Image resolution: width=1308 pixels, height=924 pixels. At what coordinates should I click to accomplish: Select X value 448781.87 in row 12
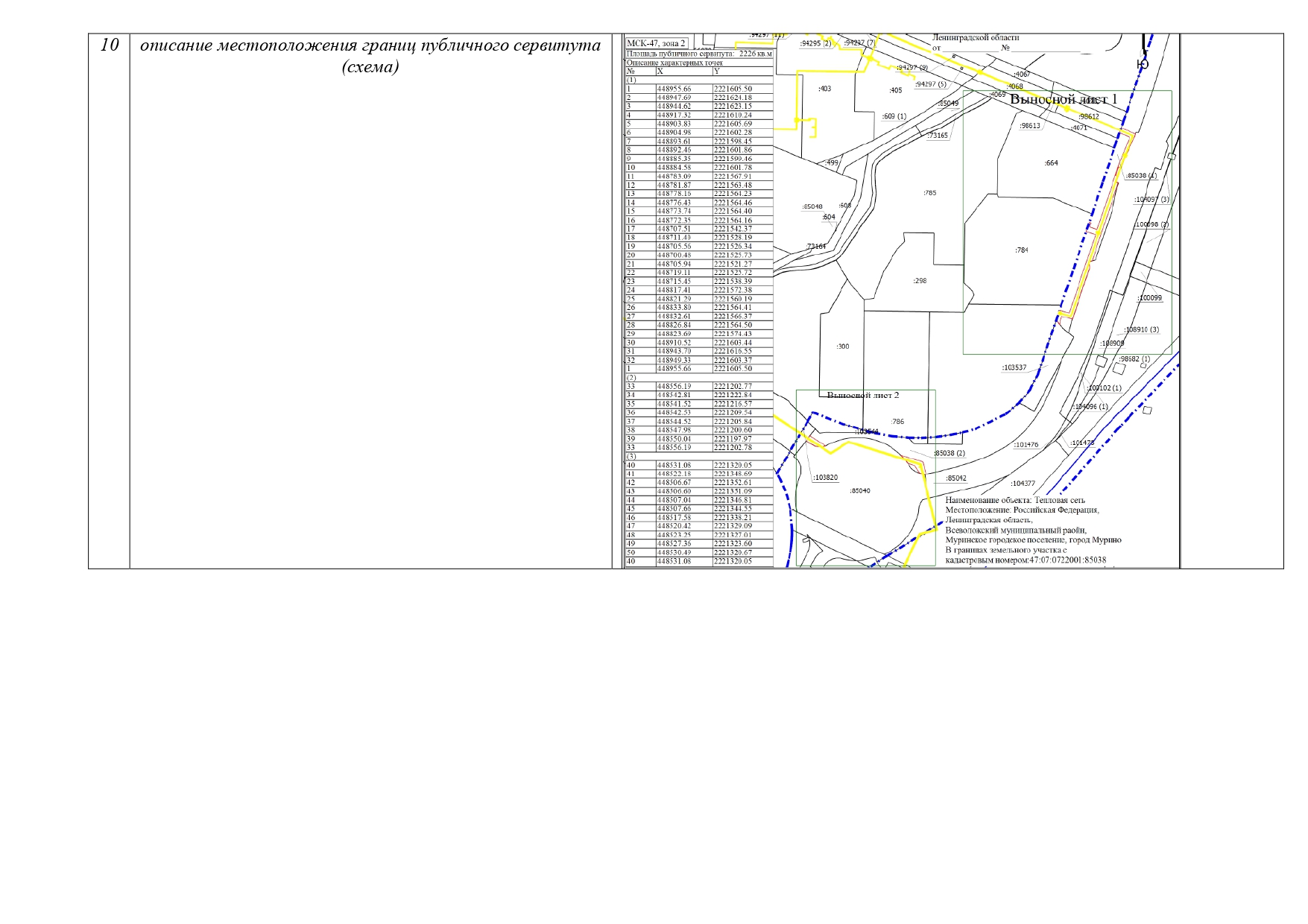click(674, 186)
